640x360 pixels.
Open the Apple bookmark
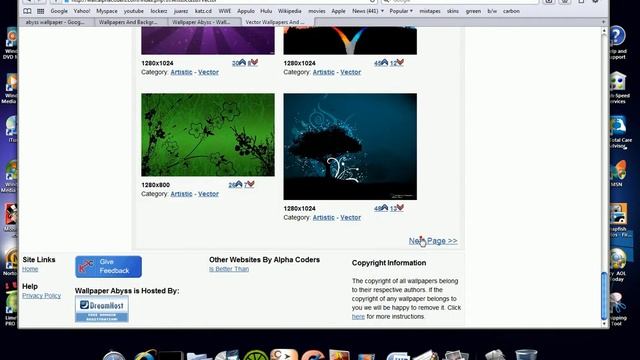click(338, 11)
